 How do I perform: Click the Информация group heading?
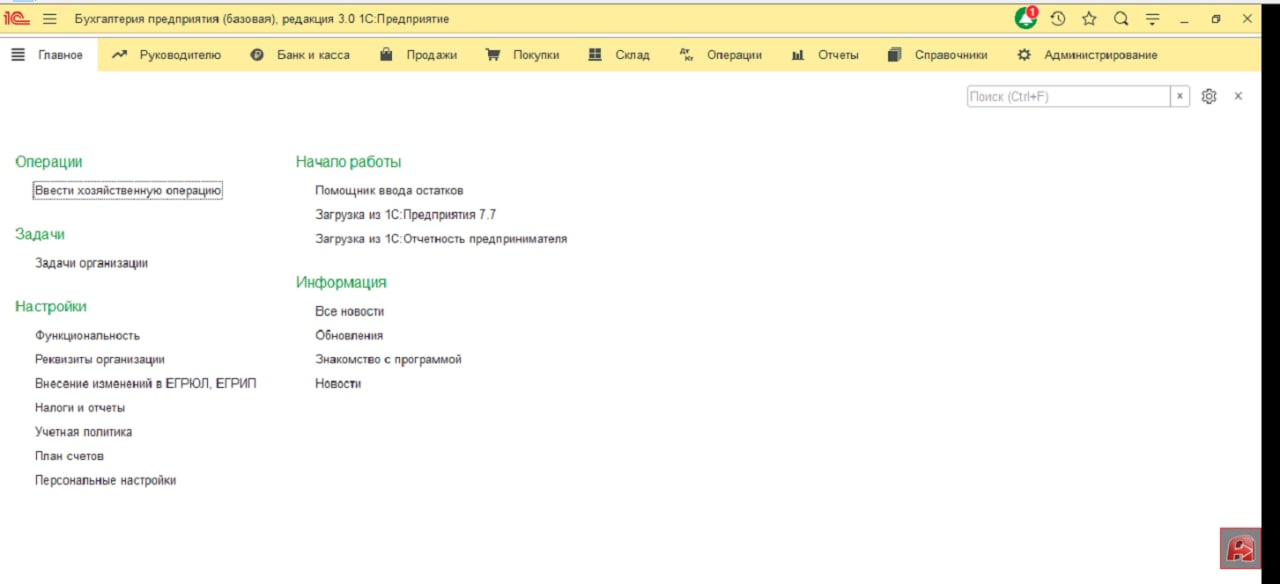341,282
